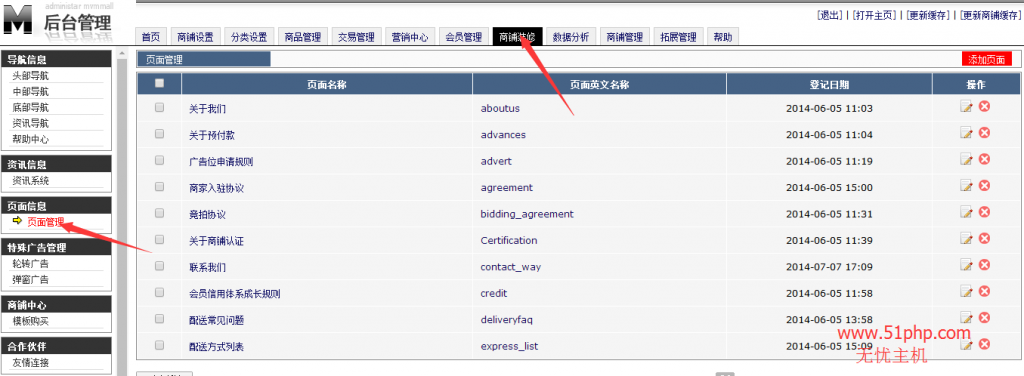Click the 退出 logout link
This screenshot has height=376, width=1024.
click(830, 16)
